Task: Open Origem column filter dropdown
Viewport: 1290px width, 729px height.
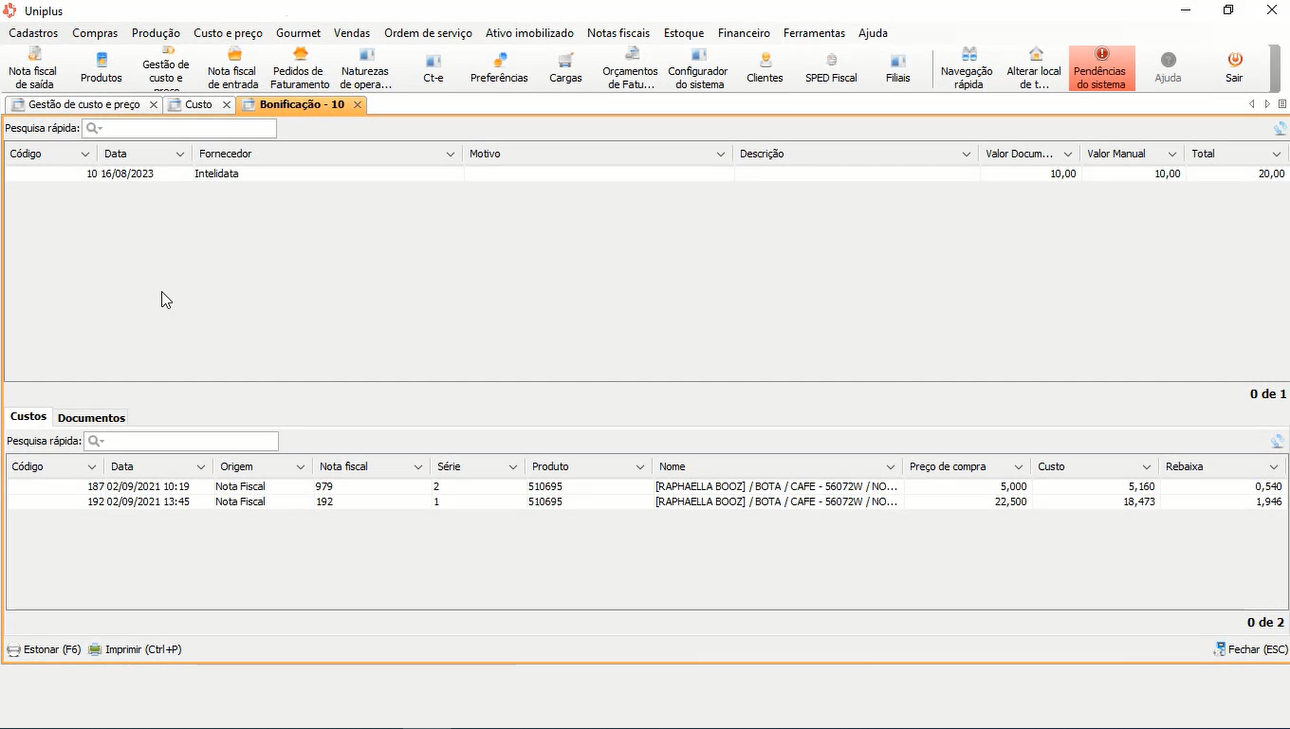Action: tap(300, 467)
